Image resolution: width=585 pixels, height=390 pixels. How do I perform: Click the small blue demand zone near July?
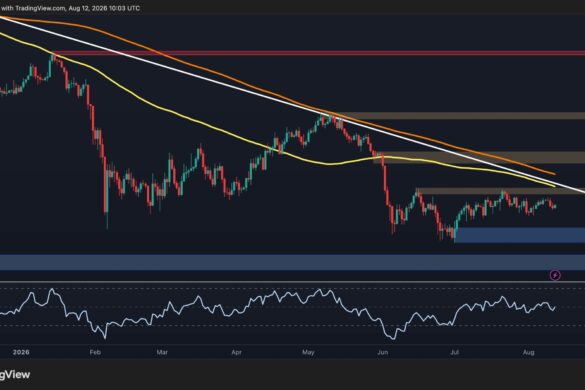(x=520, y=235)
